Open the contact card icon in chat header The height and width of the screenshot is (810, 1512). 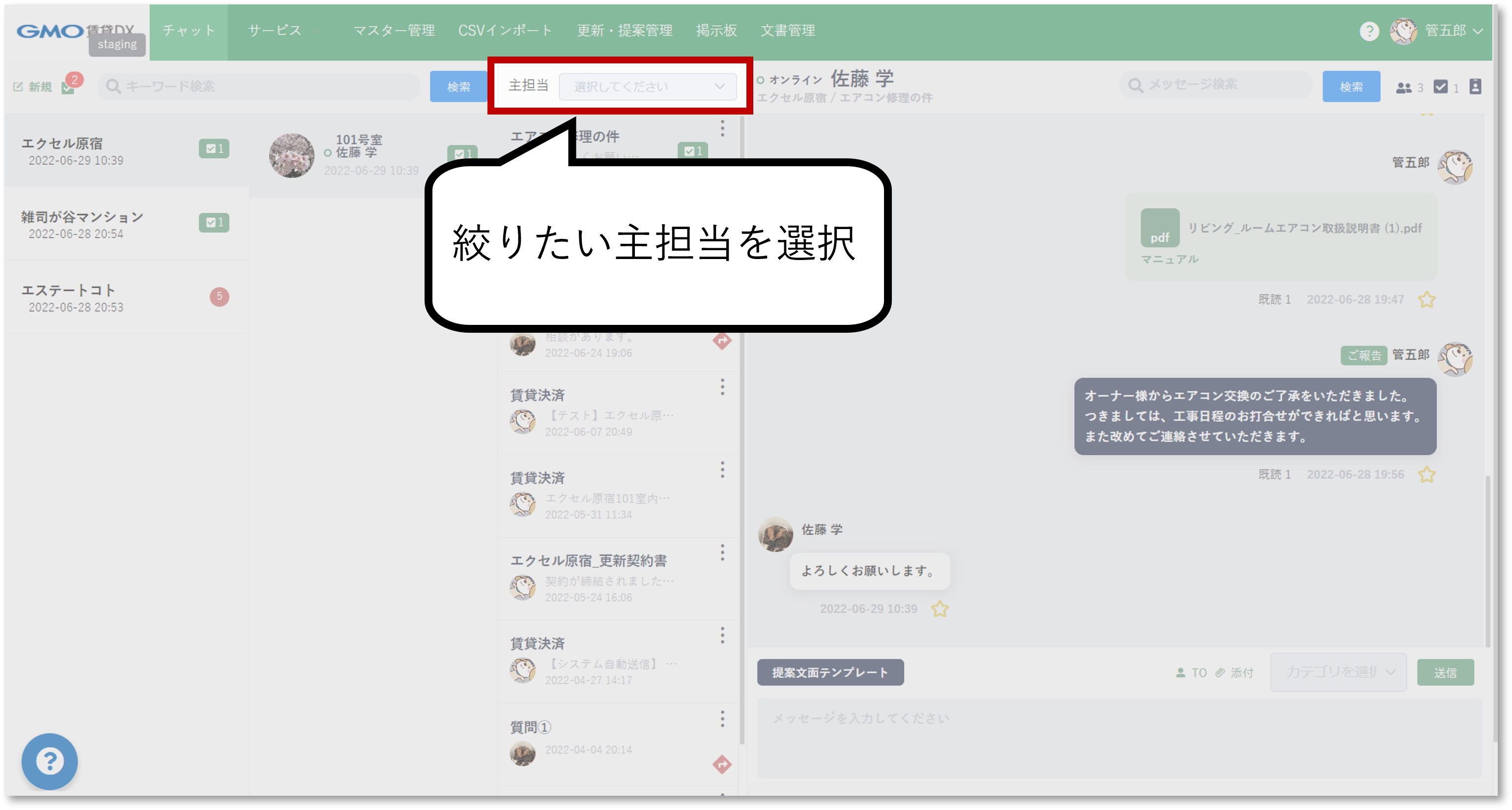(1475, 87)
